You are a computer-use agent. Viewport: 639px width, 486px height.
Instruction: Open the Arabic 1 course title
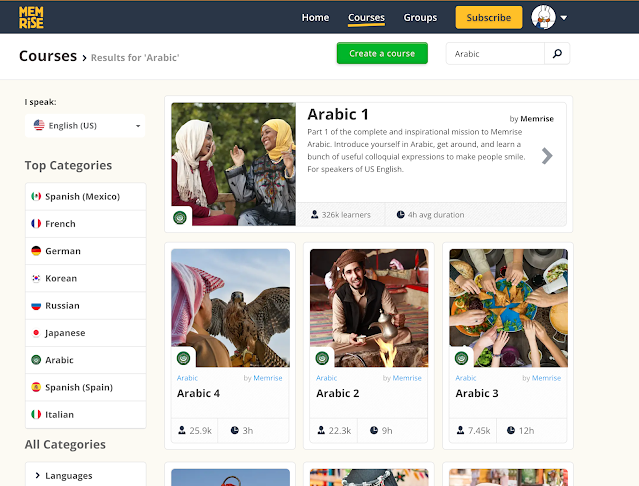point(338,114)
